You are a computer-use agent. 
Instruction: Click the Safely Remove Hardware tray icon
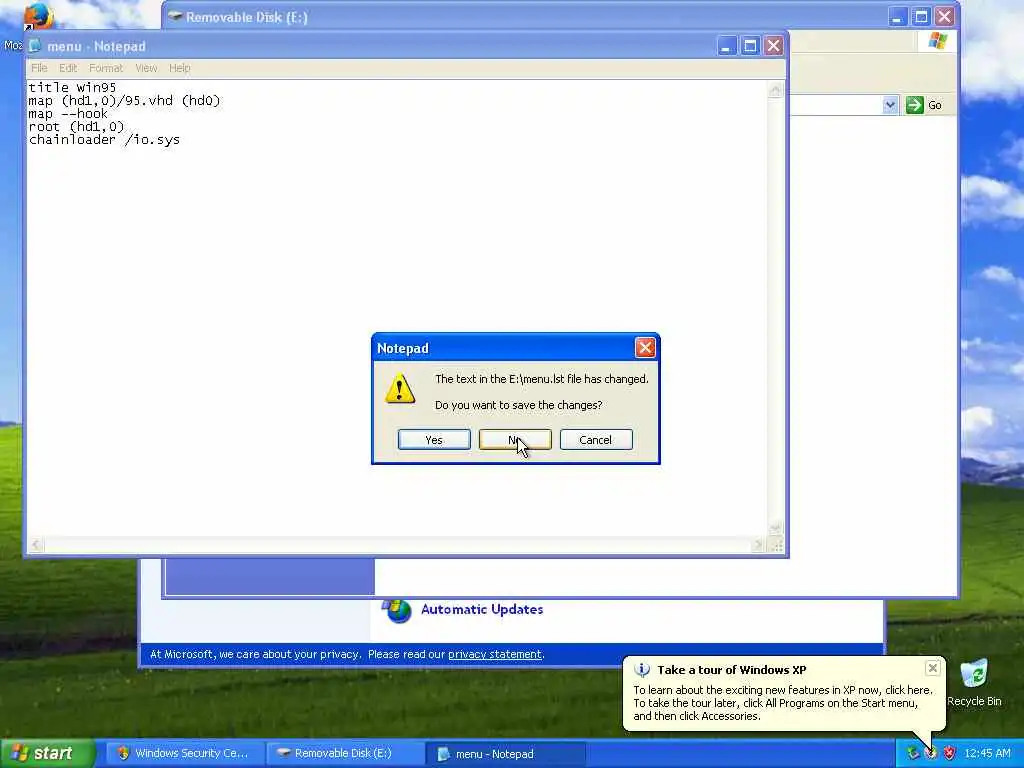pyautogui.click(x=912, y=754)
